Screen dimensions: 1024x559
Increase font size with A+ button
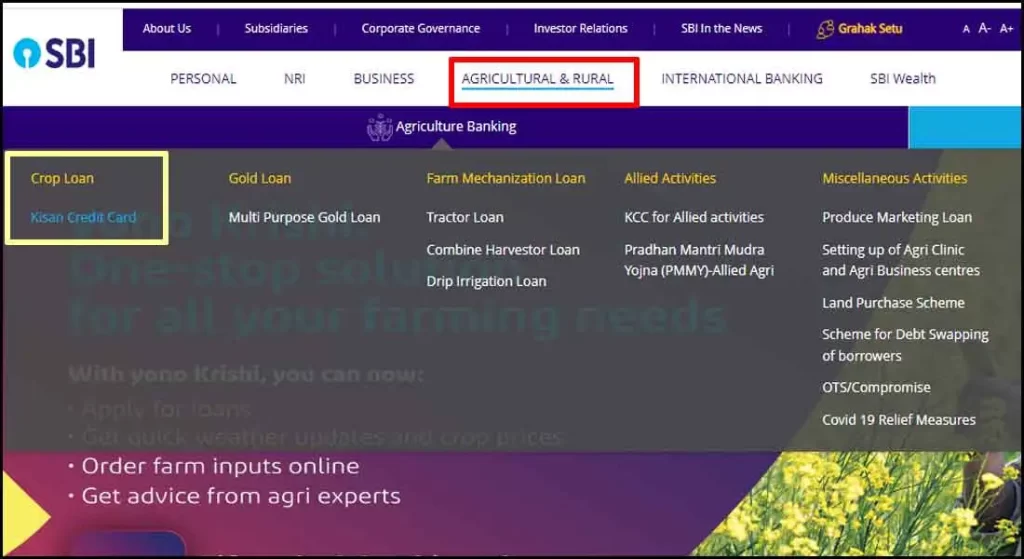pos(1006,29)
